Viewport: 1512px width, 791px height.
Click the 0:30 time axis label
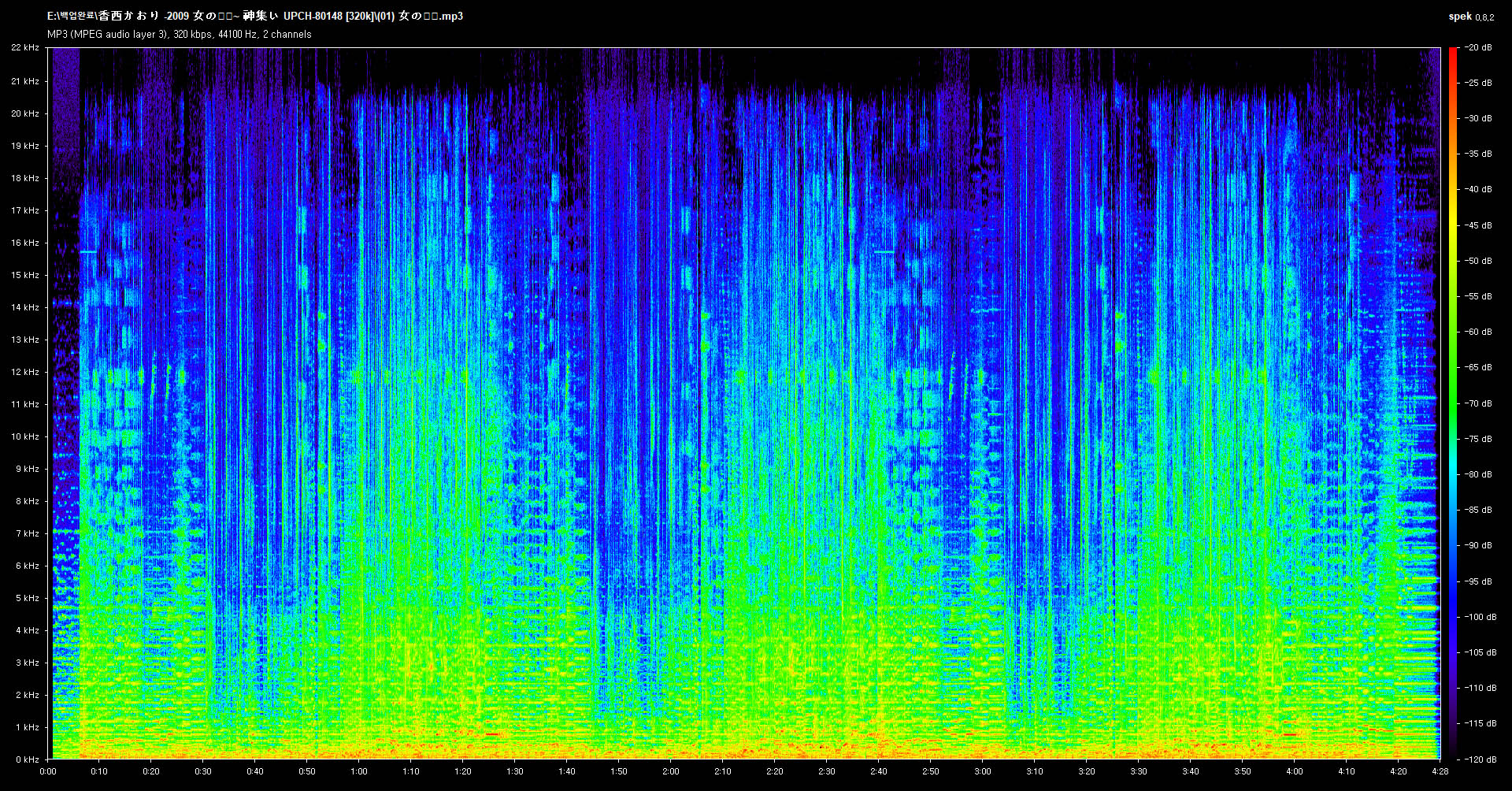pos(203,771)
